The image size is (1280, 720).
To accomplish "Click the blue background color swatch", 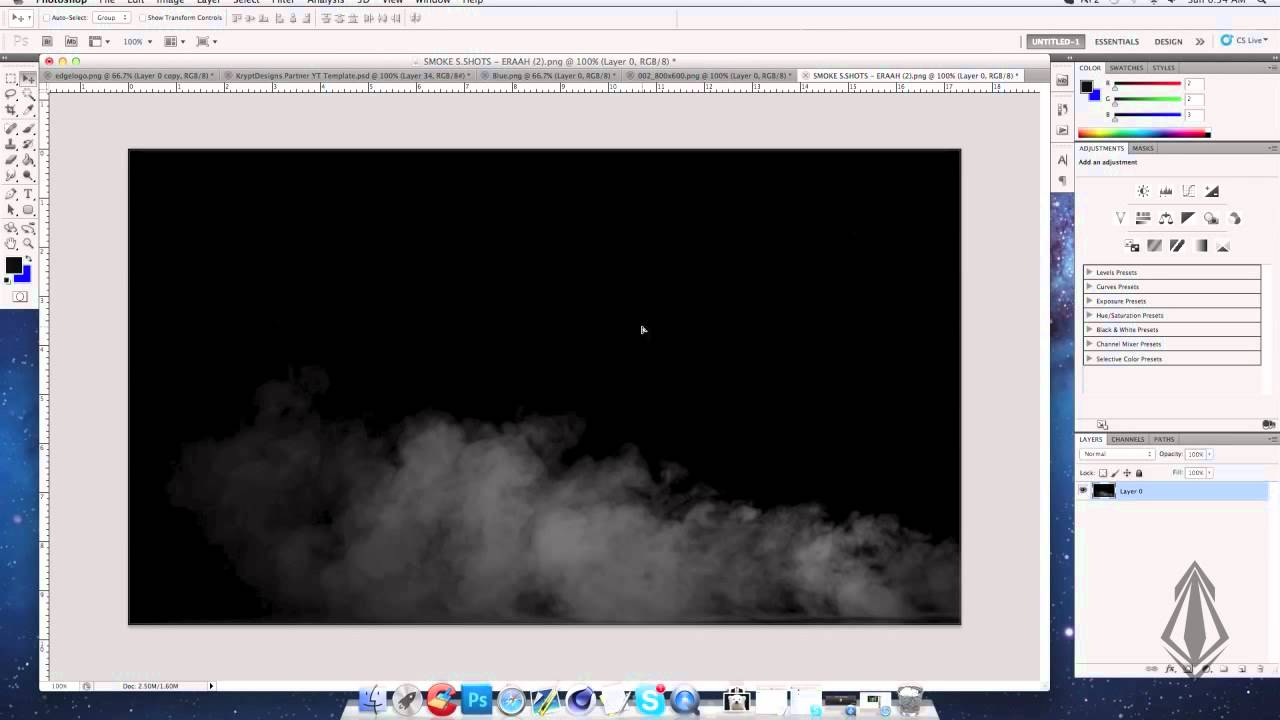I will coord(25,277).
